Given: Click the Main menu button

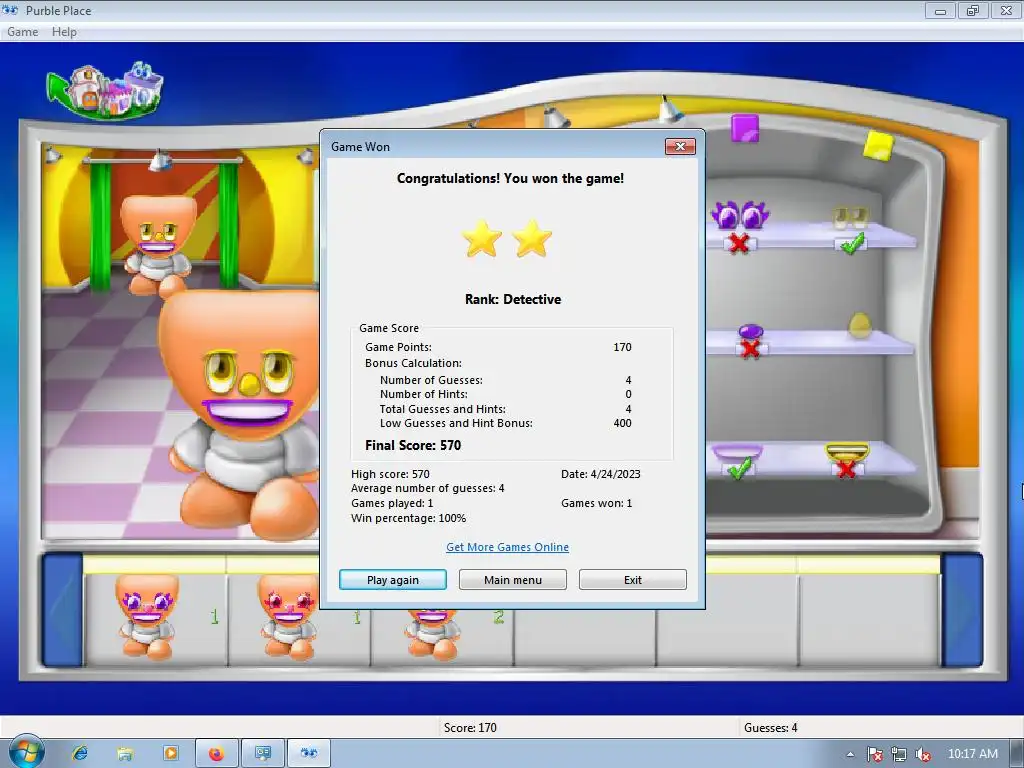Looking at the screenshot, I should click(x=513, y=580).
